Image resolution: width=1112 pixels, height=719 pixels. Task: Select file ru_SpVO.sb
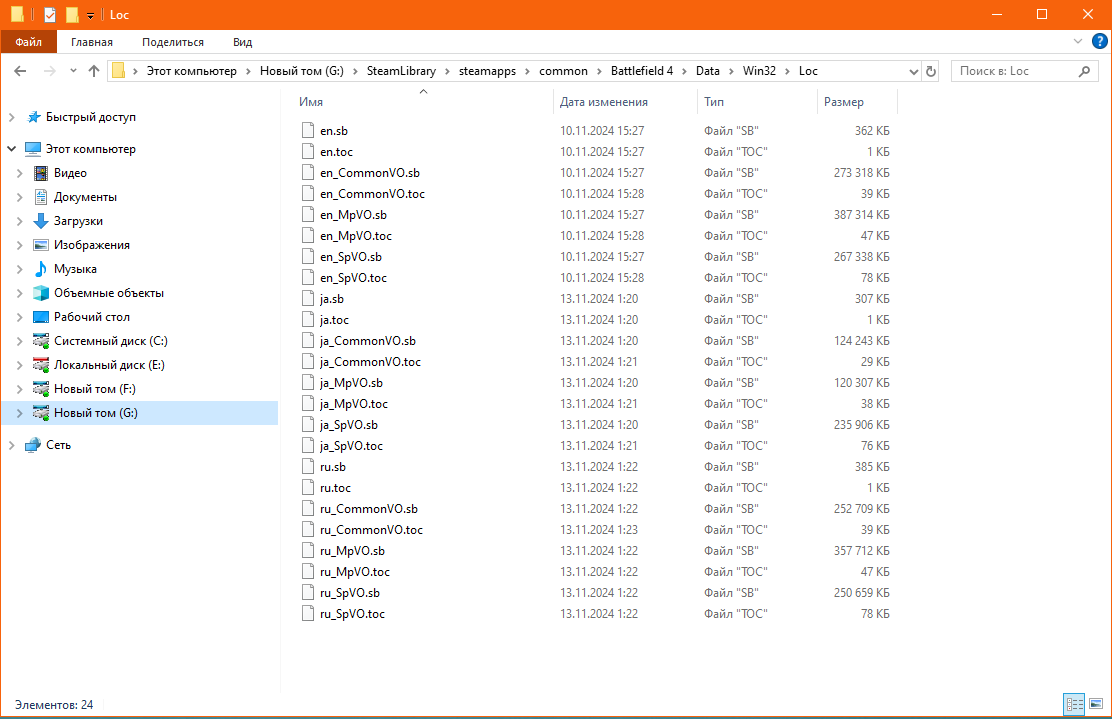[350, 593]
